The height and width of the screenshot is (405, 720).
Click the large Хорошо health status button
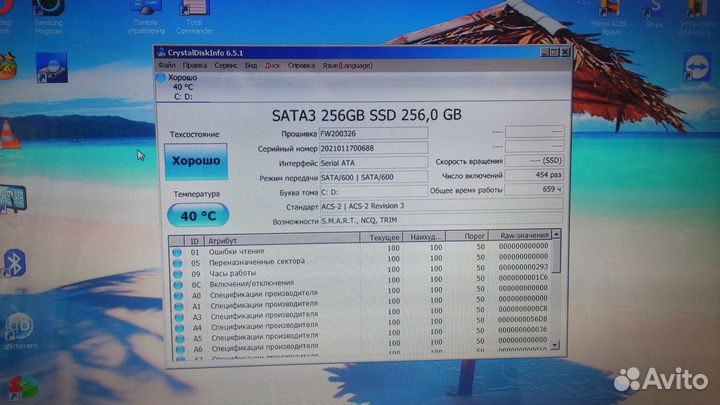point(196,161)
